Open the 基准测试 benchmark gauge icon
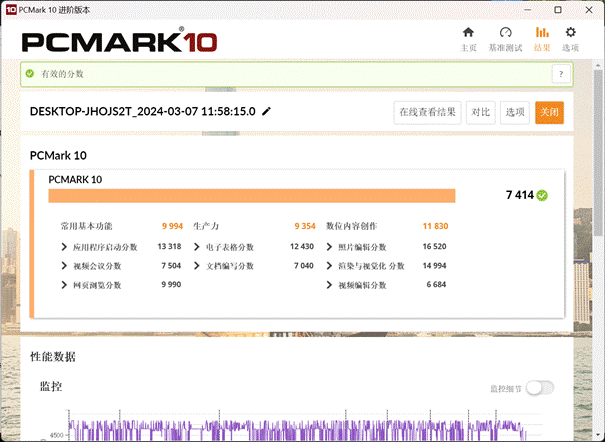Screen dimensions: 605x442 505,38
